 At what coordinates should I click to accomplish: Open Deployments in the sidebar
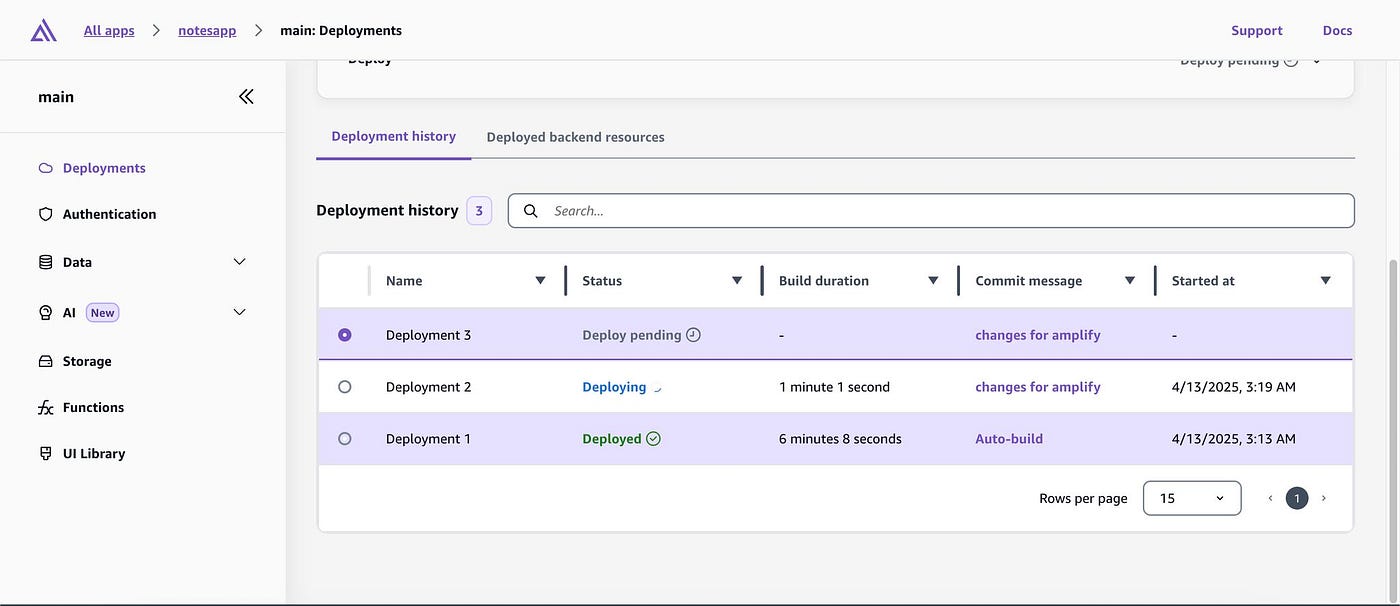(104, 168)
